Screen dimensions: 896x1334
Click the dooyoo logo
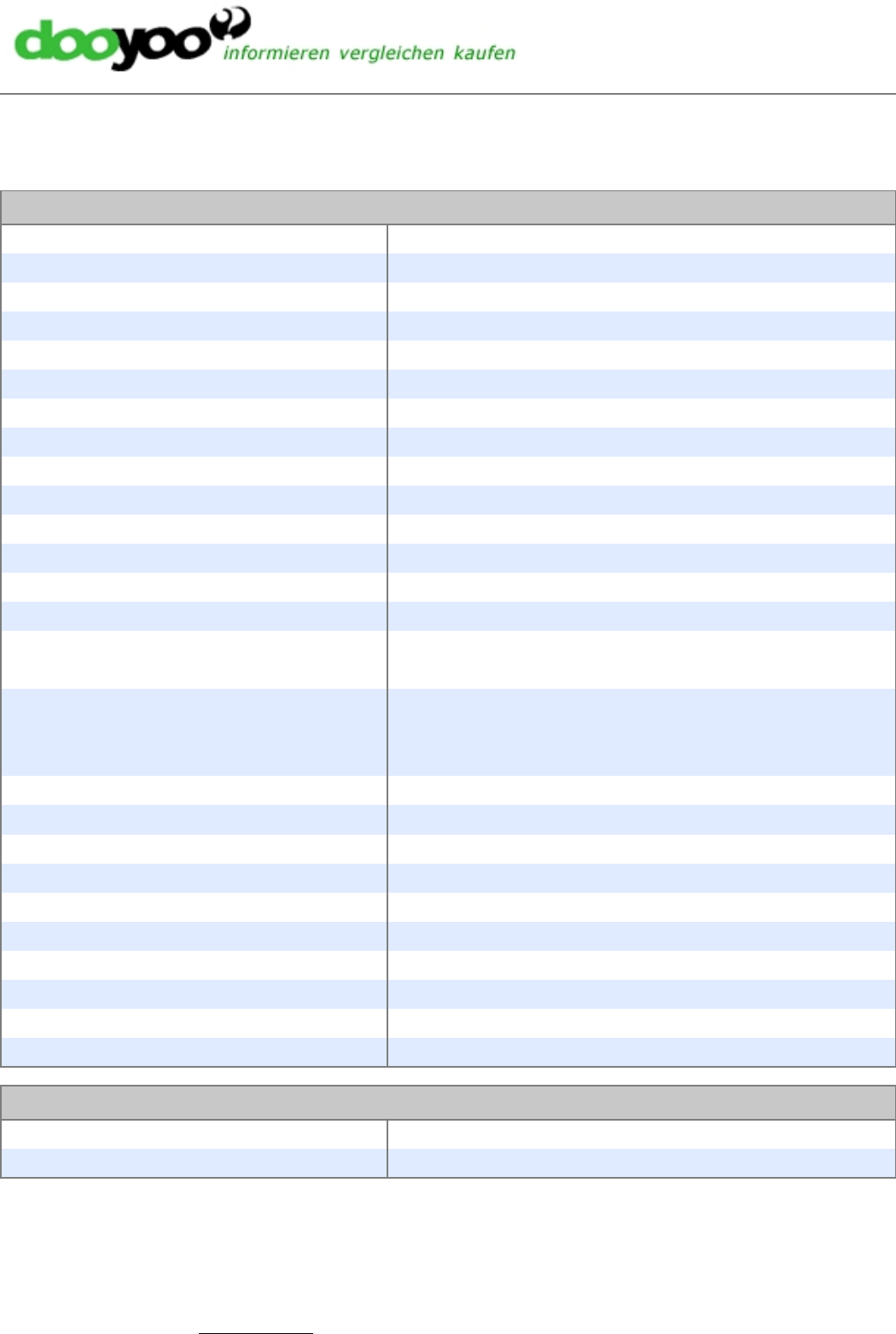(265, 39)
